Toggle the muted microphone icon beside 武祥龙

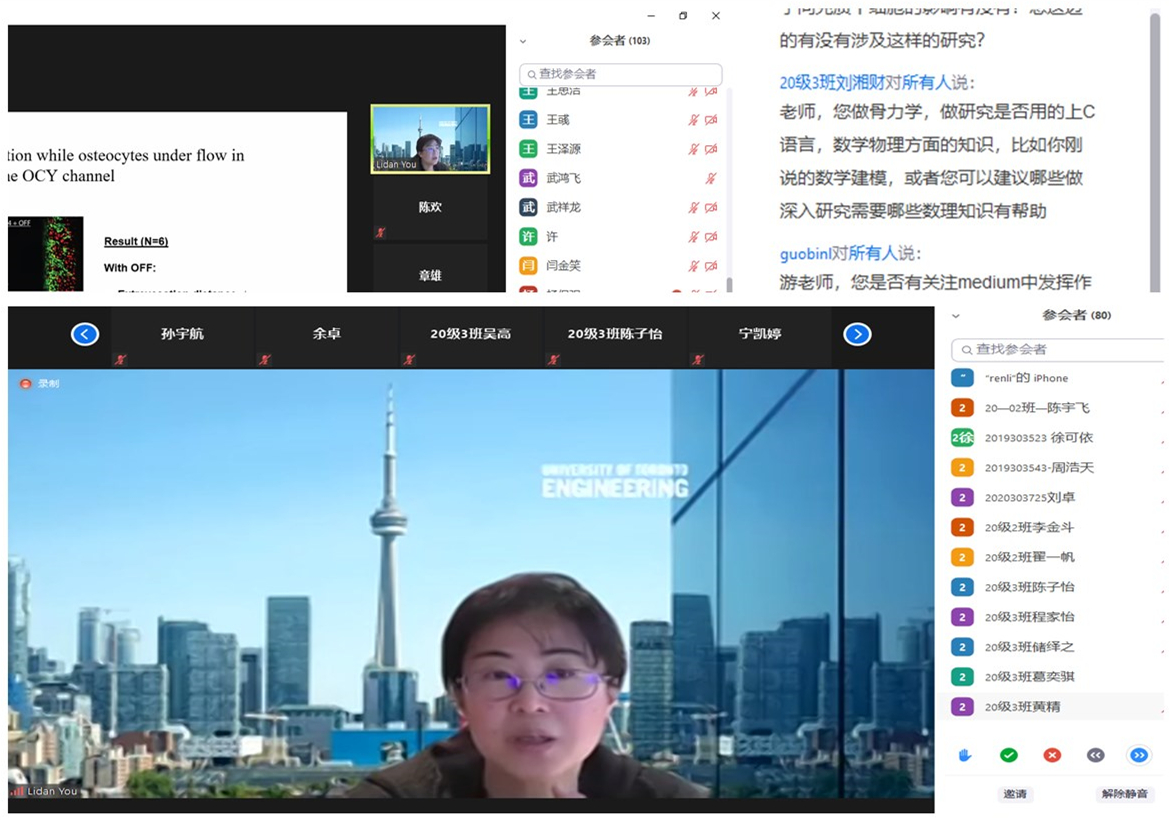click(x=692, y=207)
